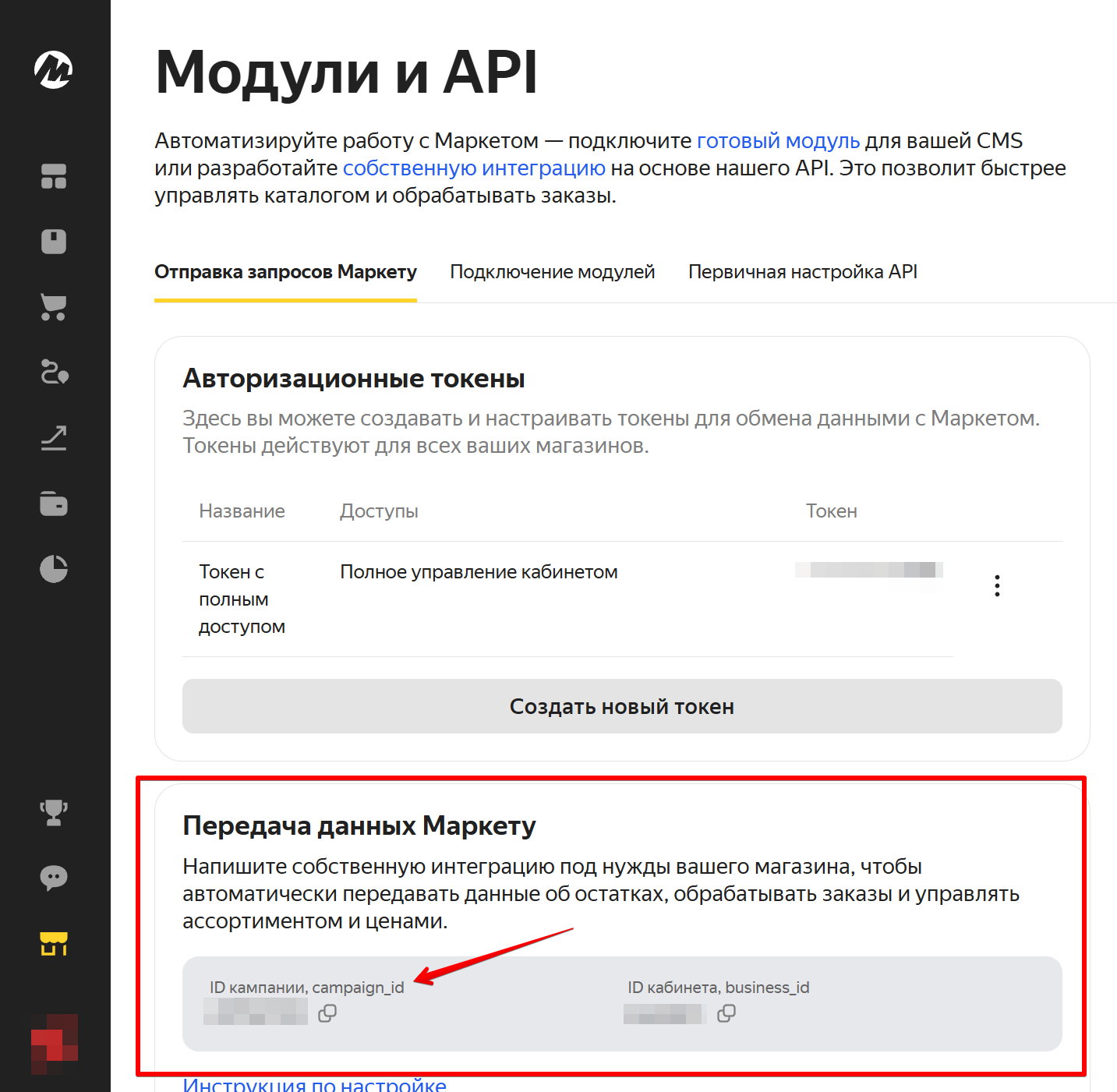The width and height of the screenshot is (1117, 1092).
Task: Open the analytics pie chart icon
Action: point(54,569)
